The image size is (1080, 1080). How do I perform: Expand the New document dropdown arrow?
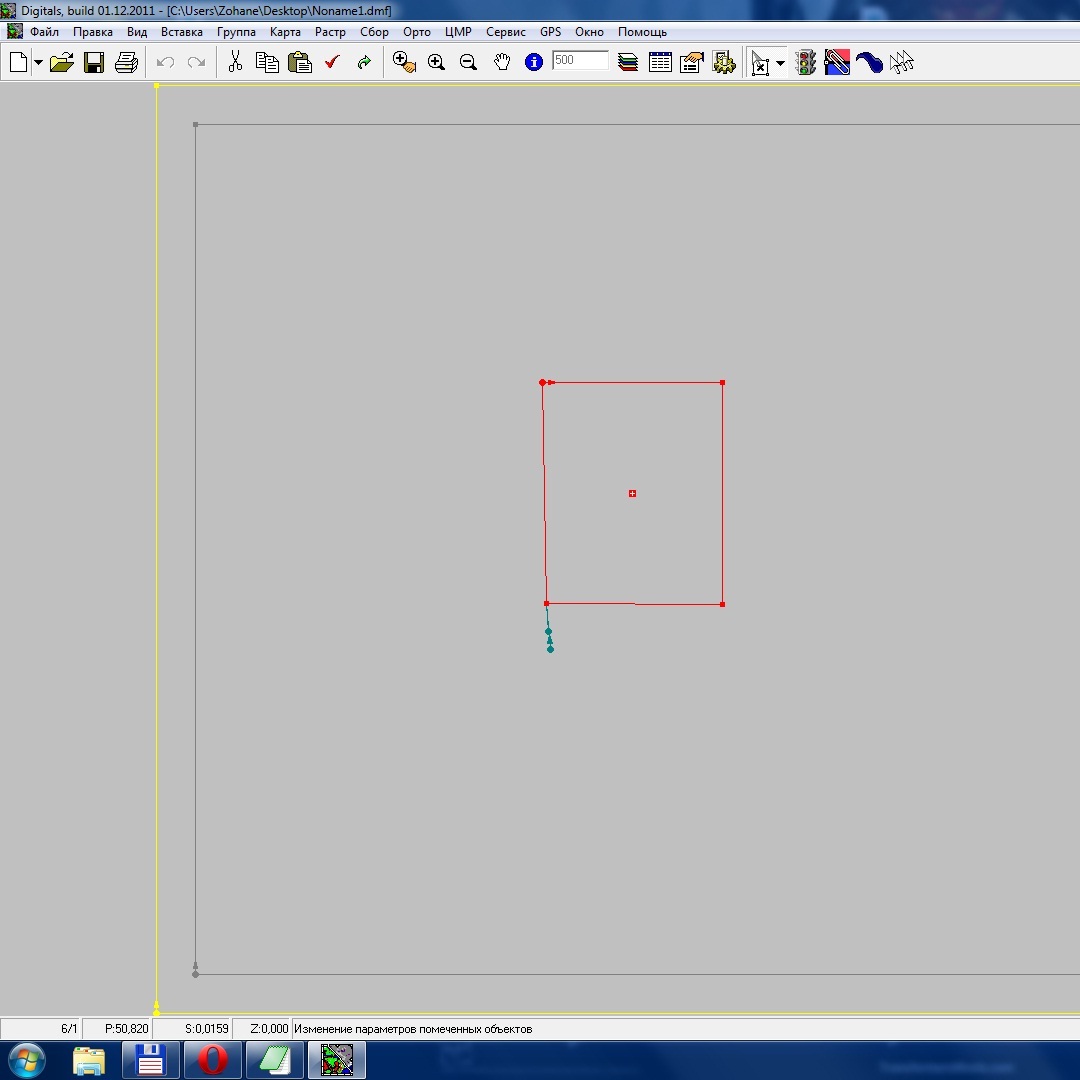pos(39,63)
